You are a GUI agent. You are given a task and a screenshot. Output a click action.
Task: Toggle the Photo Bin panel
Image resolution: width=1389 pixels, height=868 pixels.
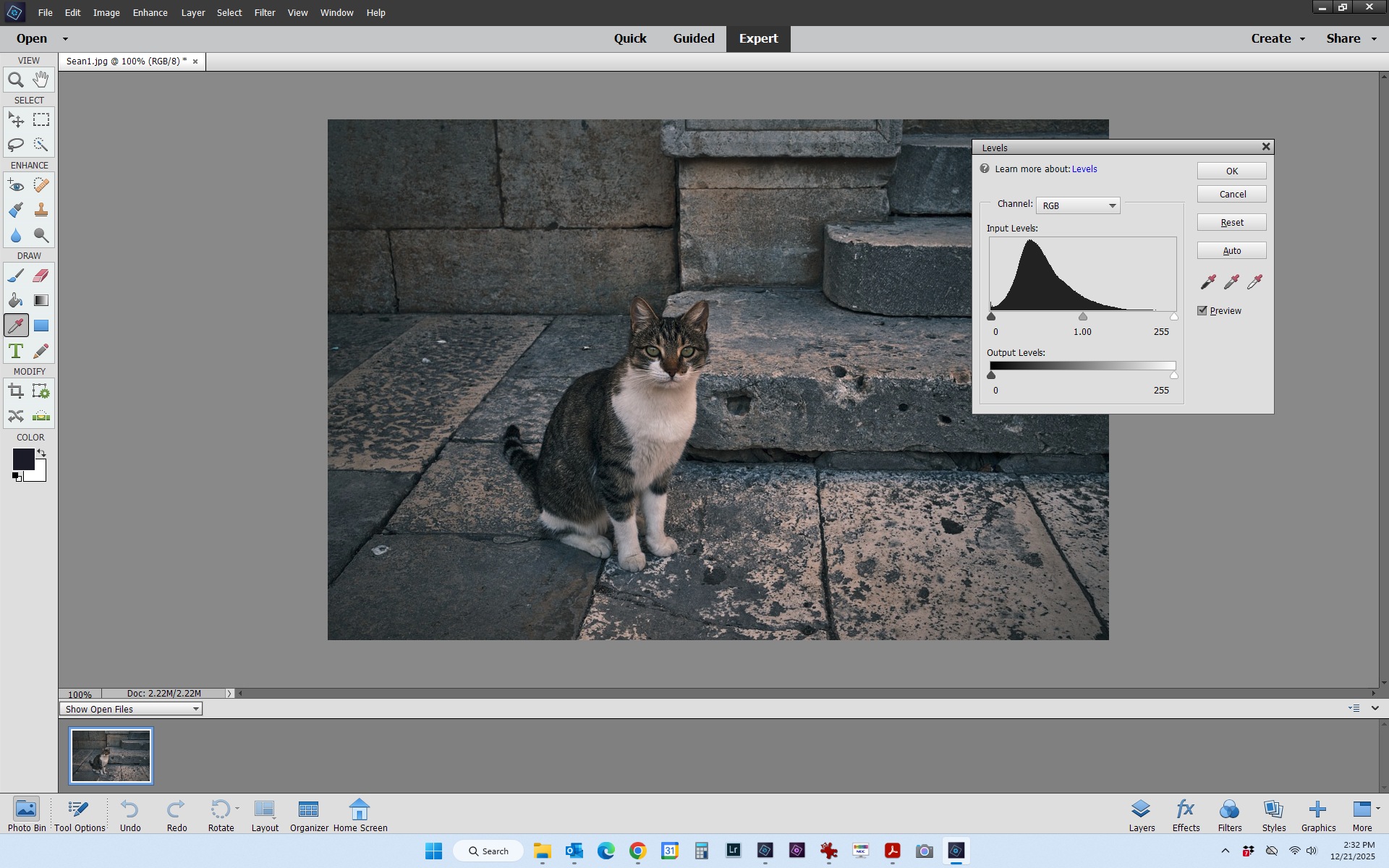click(26, 814)
